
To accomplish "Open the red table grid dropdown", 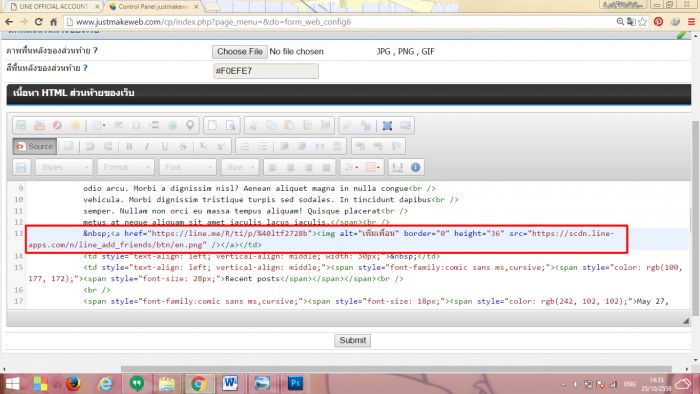I will [373, 167].
